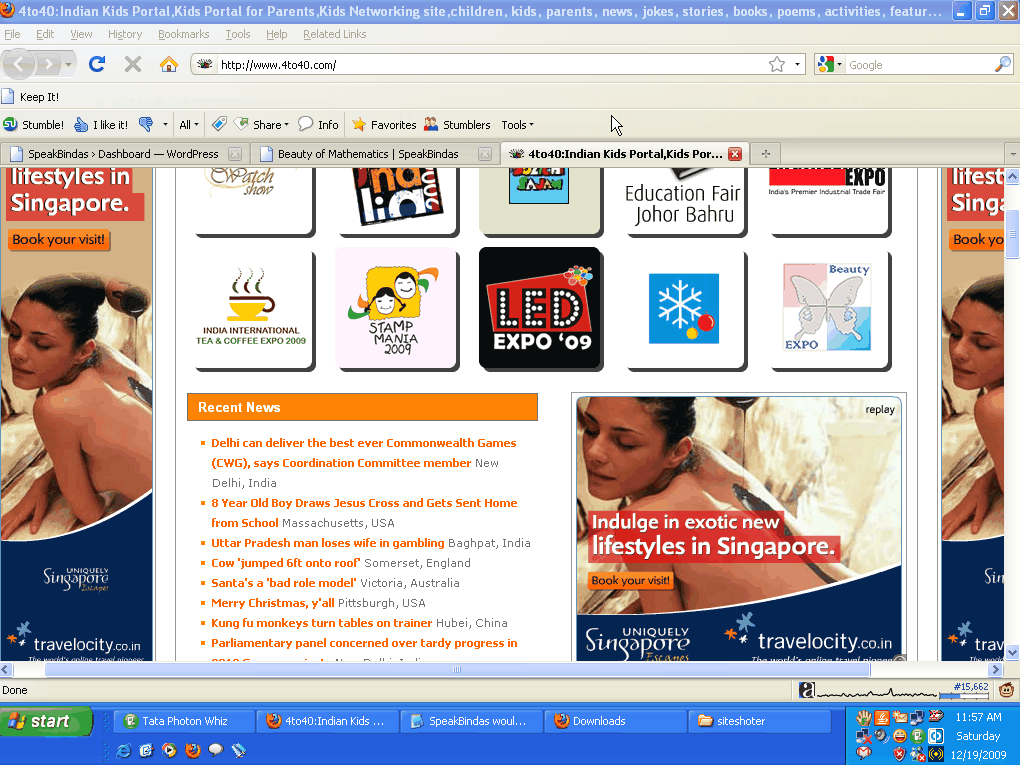Open the File menu

point(12,34)
